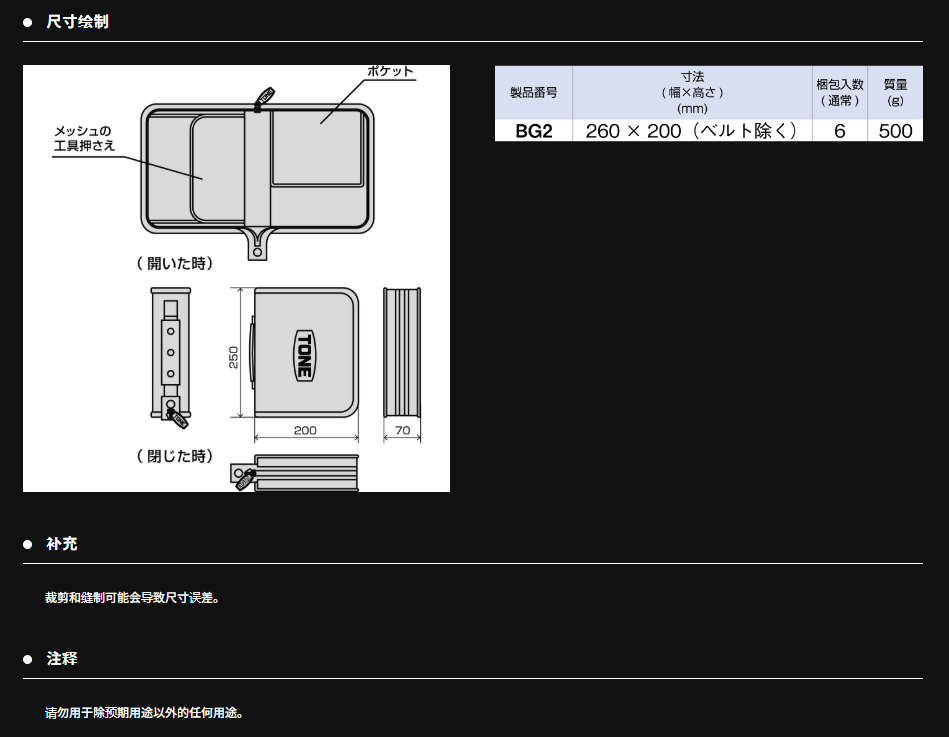The image size is (949, 737).
Task: Click the 梱包入数 column header
Action: pos(840,93)
